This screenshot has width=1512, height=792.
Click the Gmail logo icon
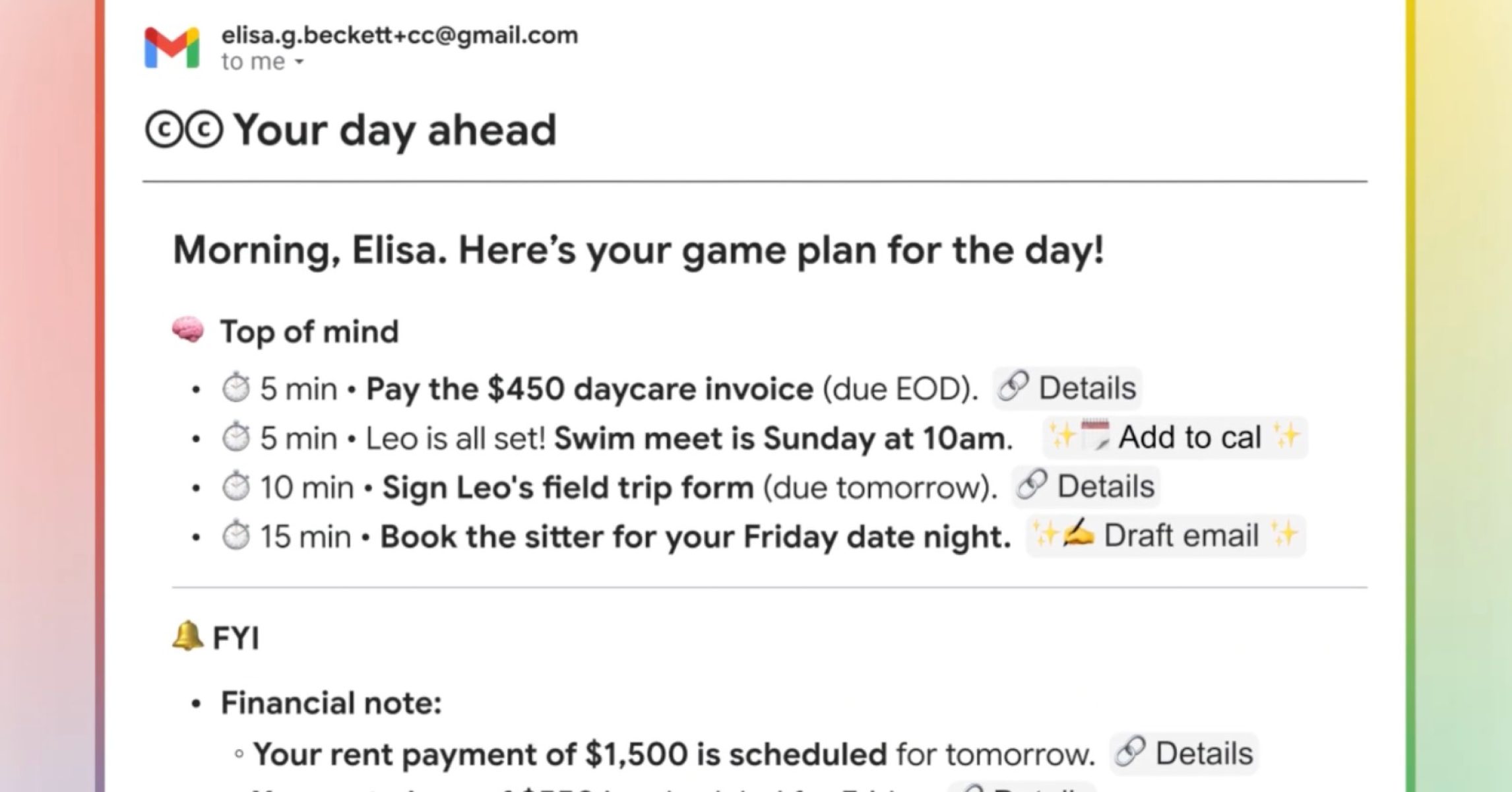coord(172,48)
